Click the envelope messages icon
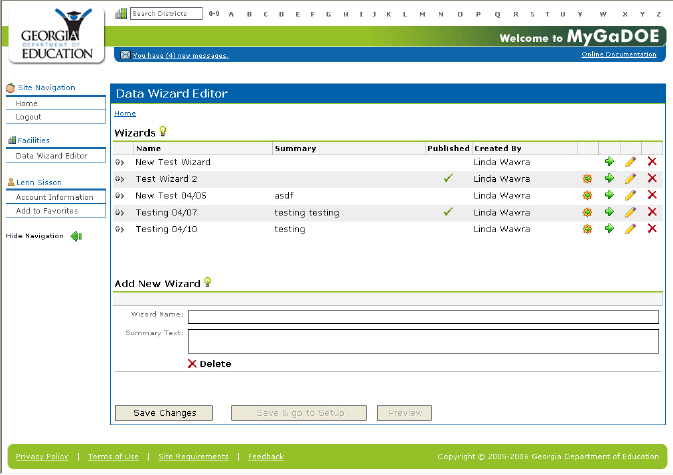Viewport: 673px width, 475px height. point(125,55)
